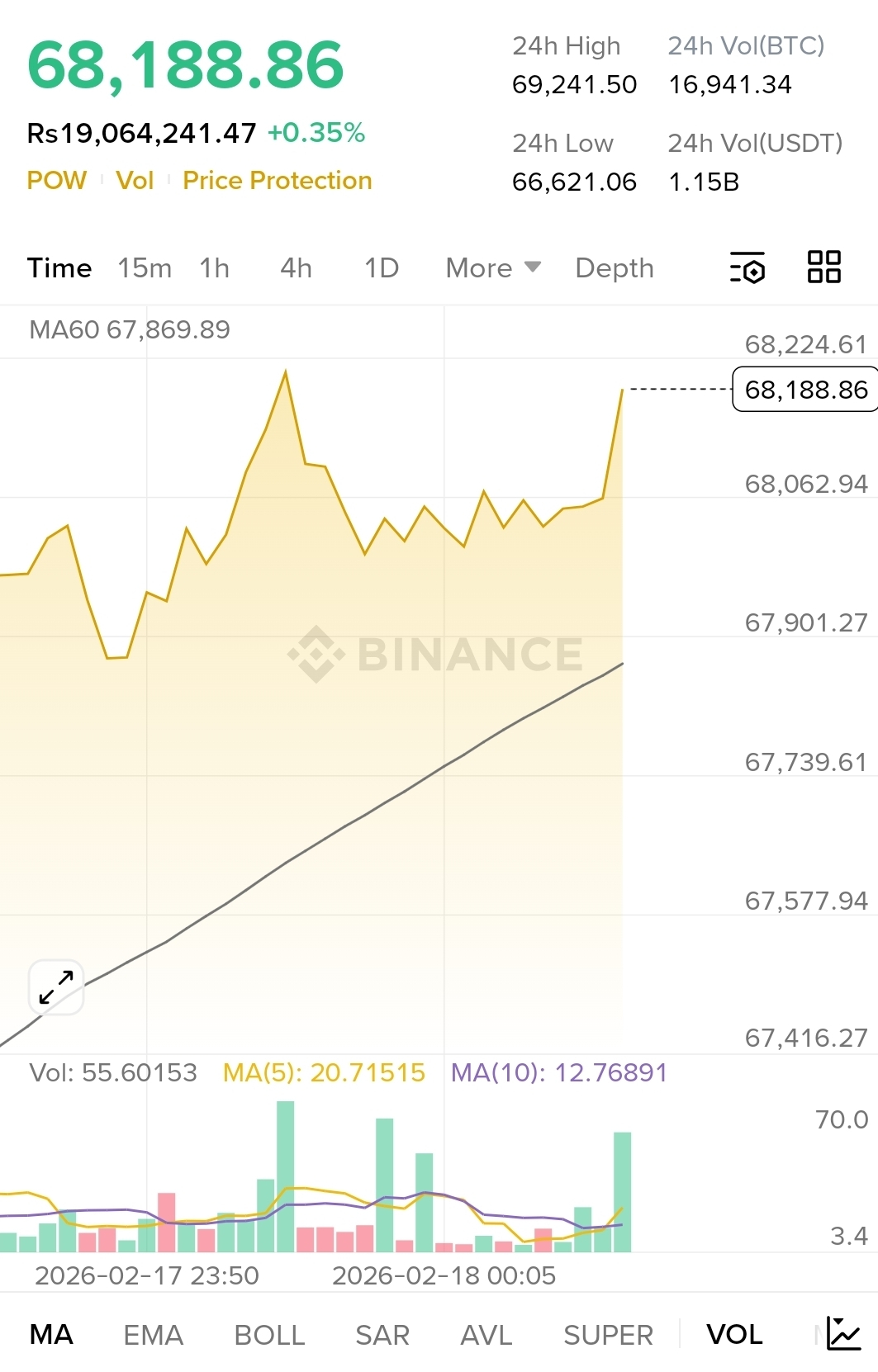Open the four-square grid layout icon
The image size is (878, 1372).
tap(823, 267)
